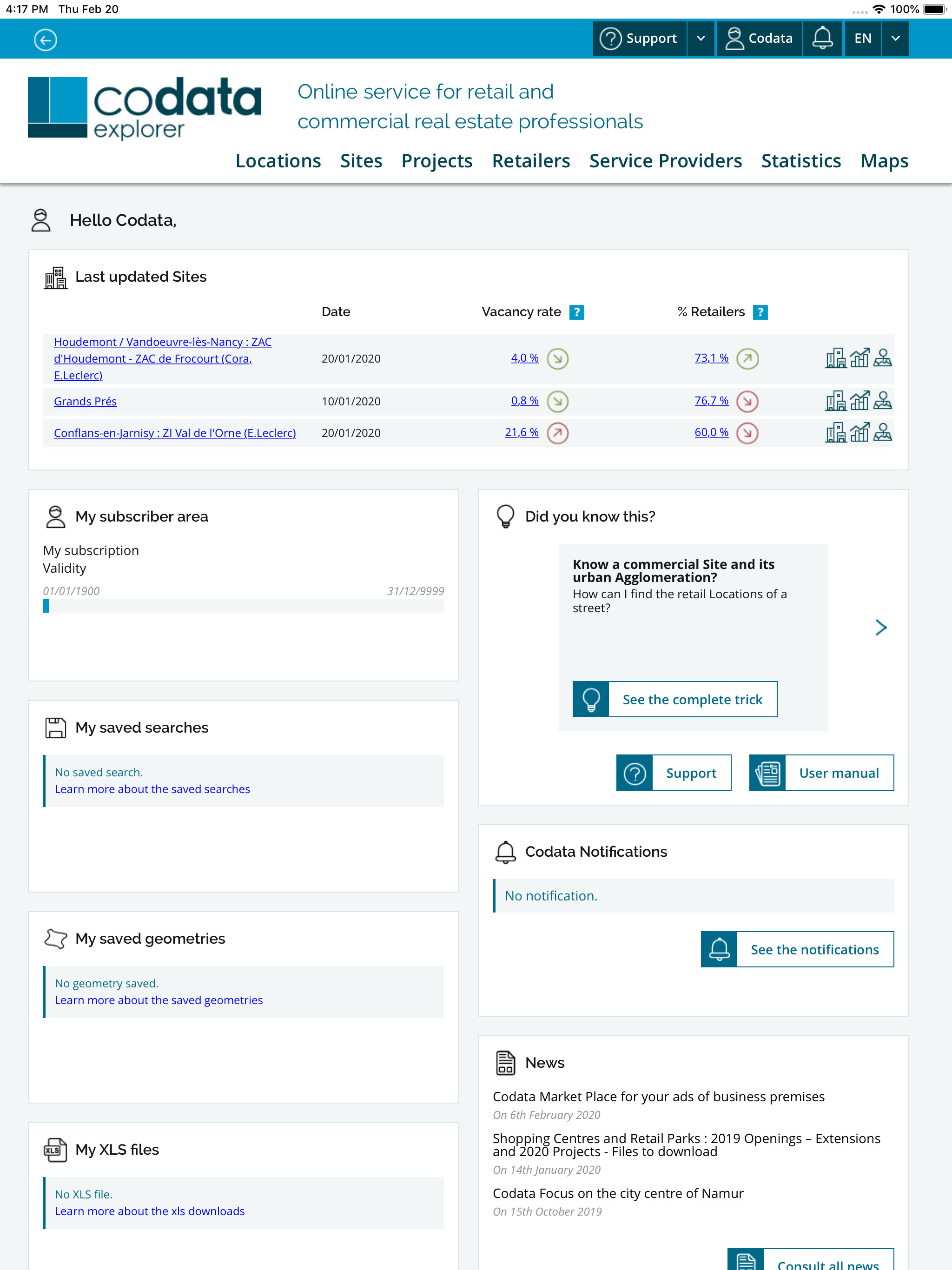Open the Statistics menu
Screen dimensions: 952x1270
[801, 161]
